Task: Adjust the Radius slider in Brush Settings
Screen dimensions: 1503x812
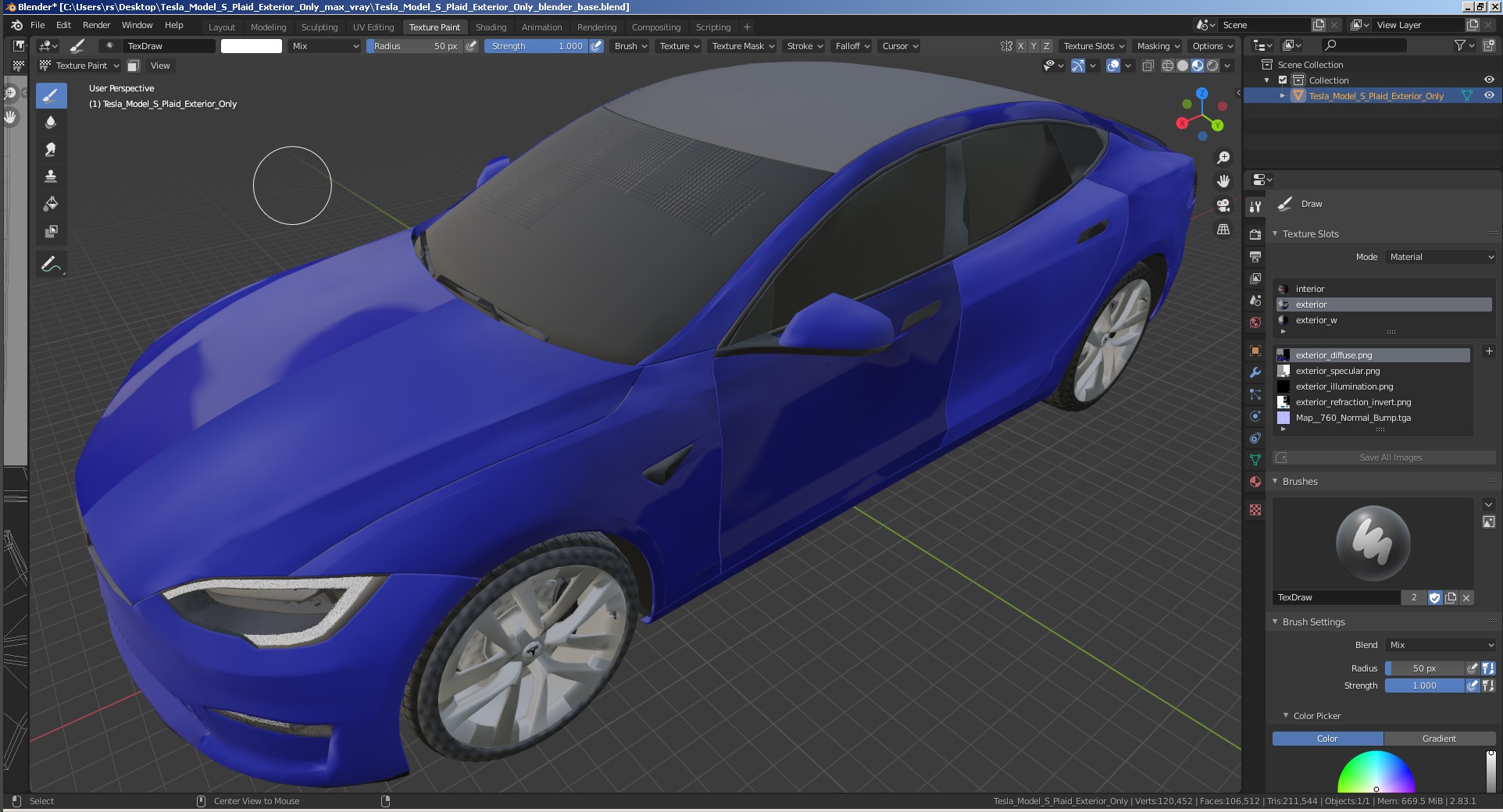Action: 1425,668
